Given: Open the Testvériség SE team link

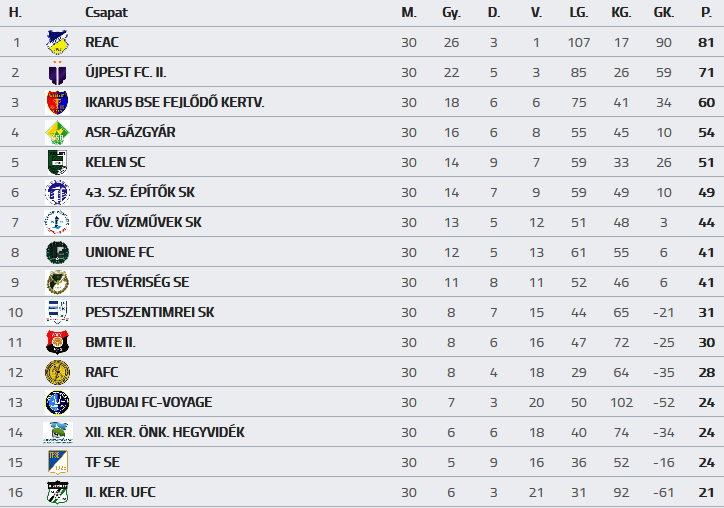Looking at the screenshot, I should (x=137, y=282).
